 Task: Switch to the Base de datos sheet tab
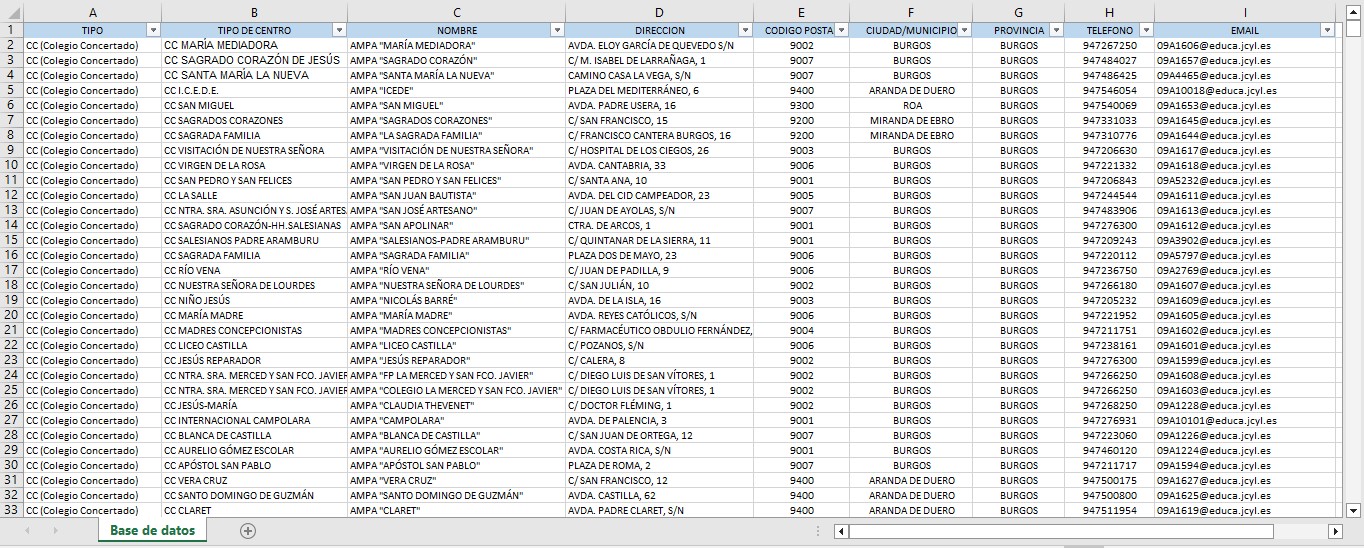pyautogui.click(x=152, y=531)
